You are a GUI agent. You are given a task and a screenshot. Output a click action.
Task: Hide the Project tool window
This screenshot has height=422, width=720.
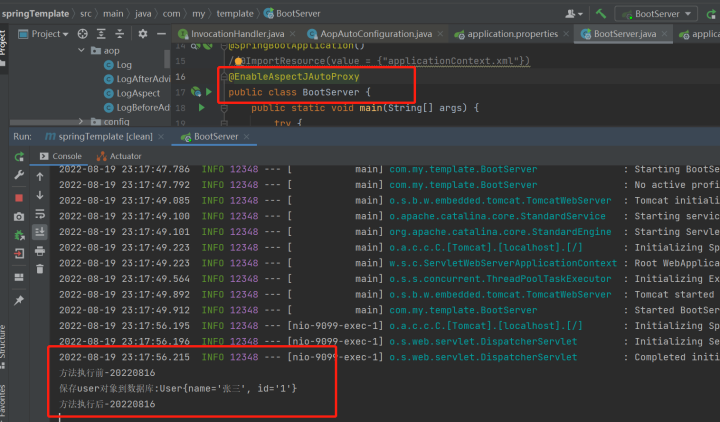(x=161, y=34)
